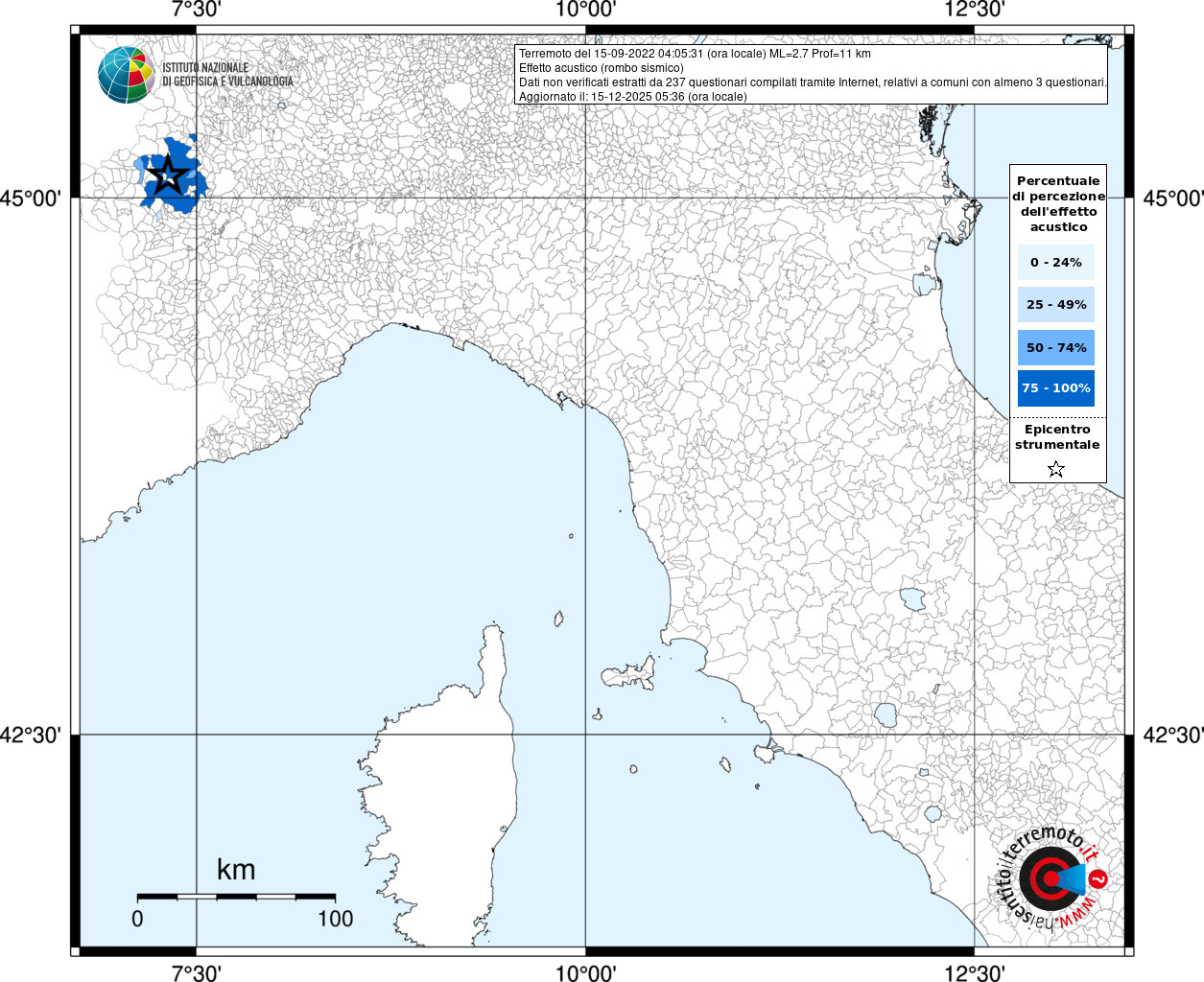This screenshot has height=982, width=1204.
Task: Click the 'Epicentro strumentale' legend label
Action: pyautogui.click(x=1057, y=437)
